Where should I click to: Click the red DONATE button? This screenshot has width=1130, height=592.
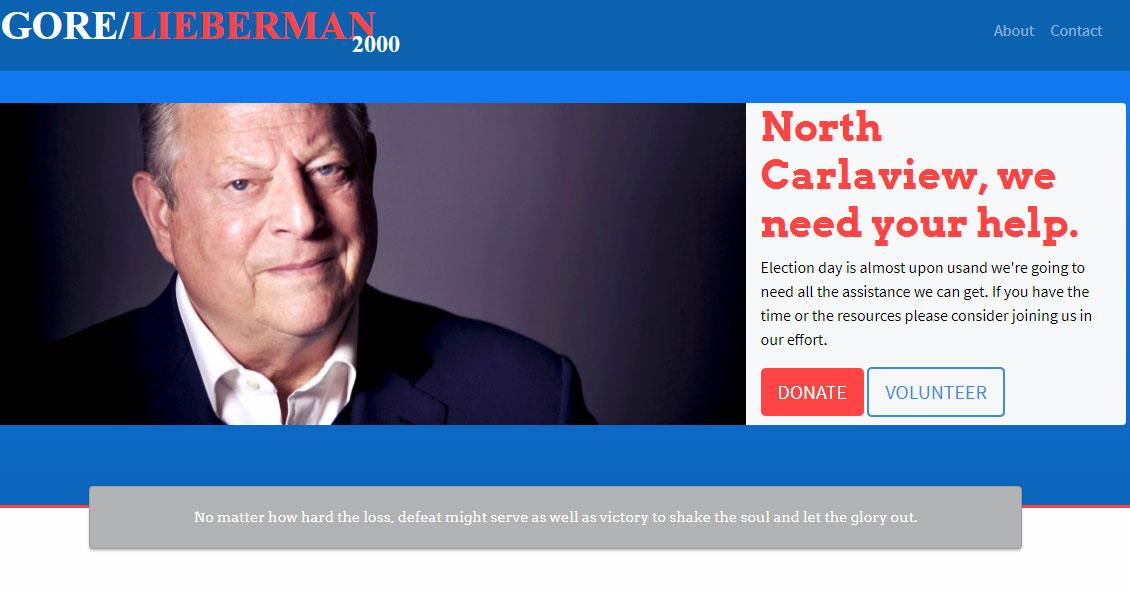[812, 392]
